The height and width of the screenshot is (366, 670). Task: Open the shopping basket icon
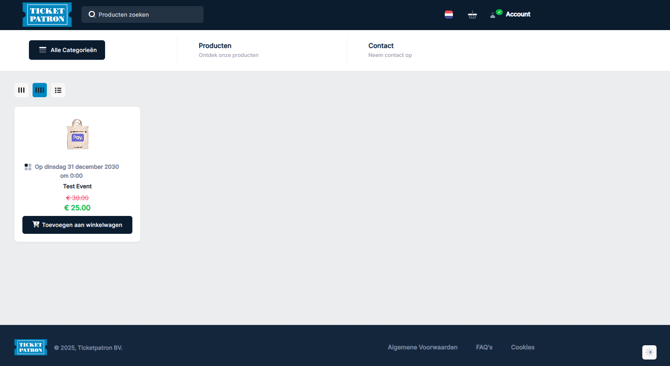(472, 15)
